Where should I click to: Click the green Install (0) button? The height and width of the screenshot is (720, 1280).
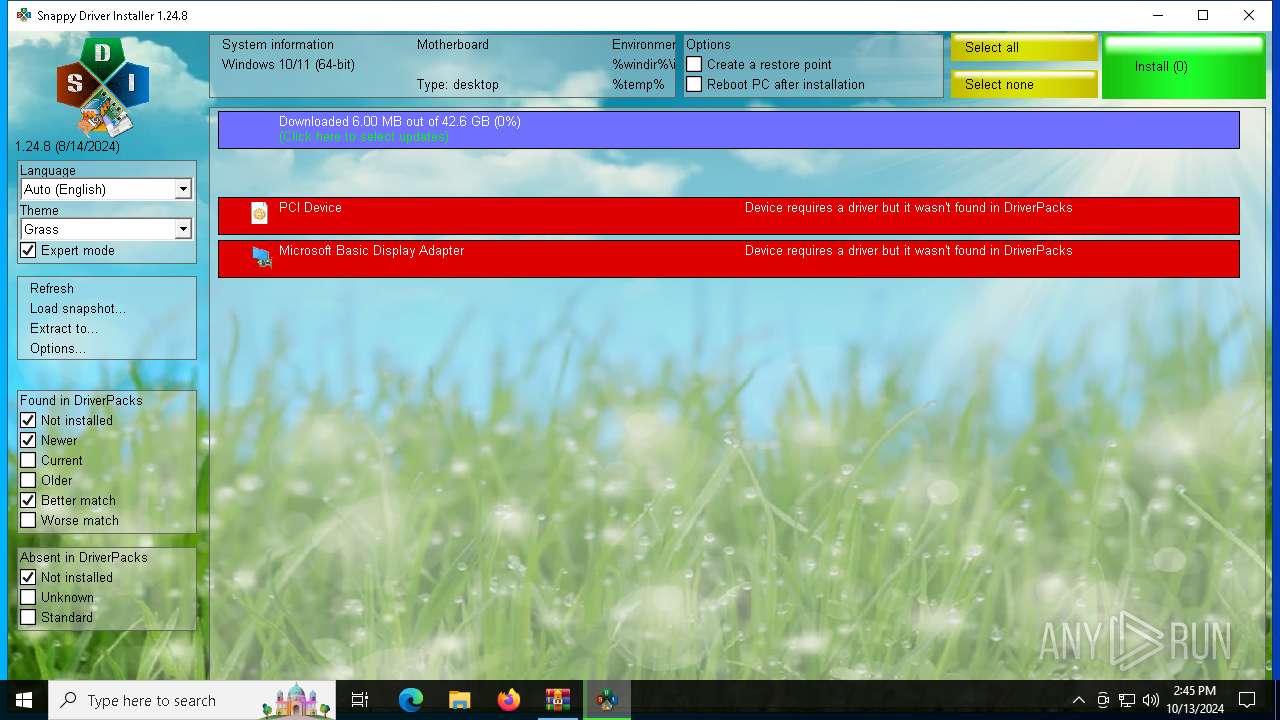coord(1186,67)
